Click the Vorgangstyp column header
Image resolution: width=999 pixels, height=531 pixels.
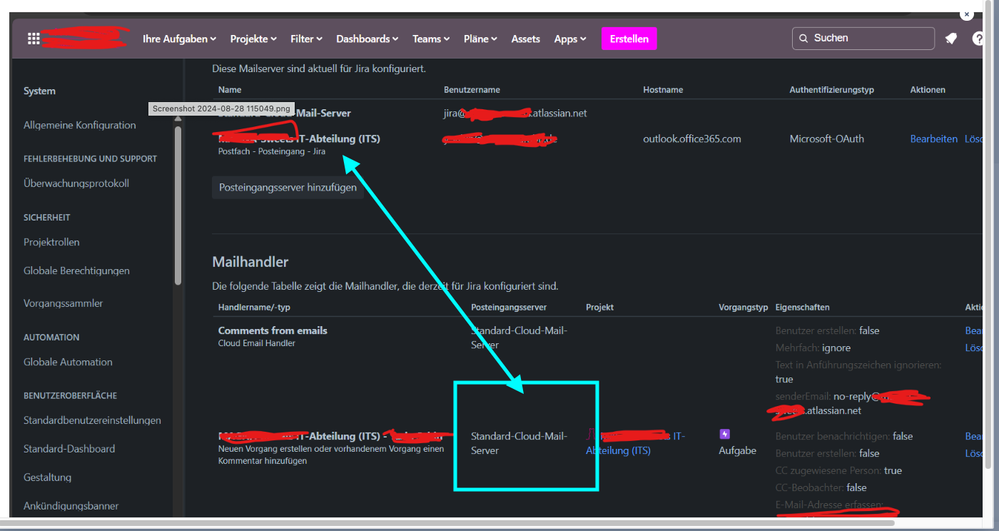(x=744, y=307)
